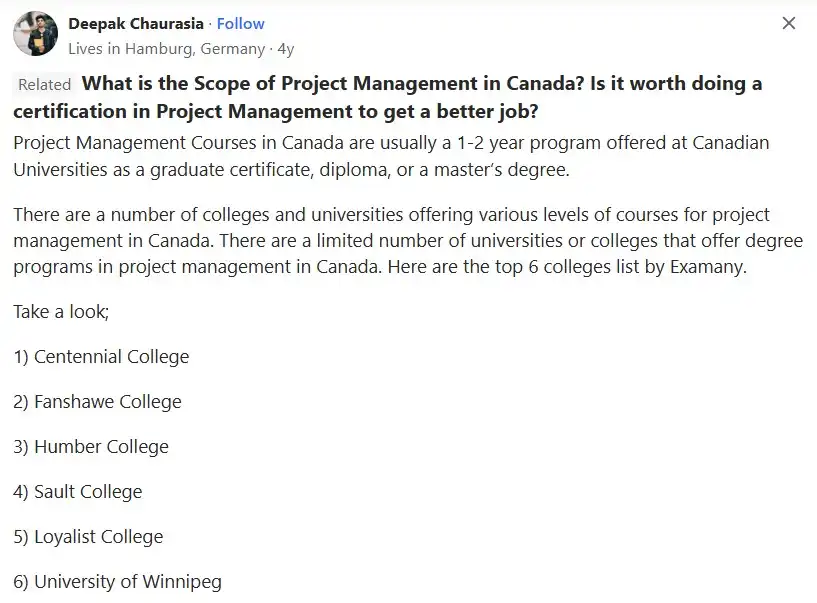This screenshot has width=817, height=603.
Task: Click the gray Related label
Action: (x=45, y=85)
